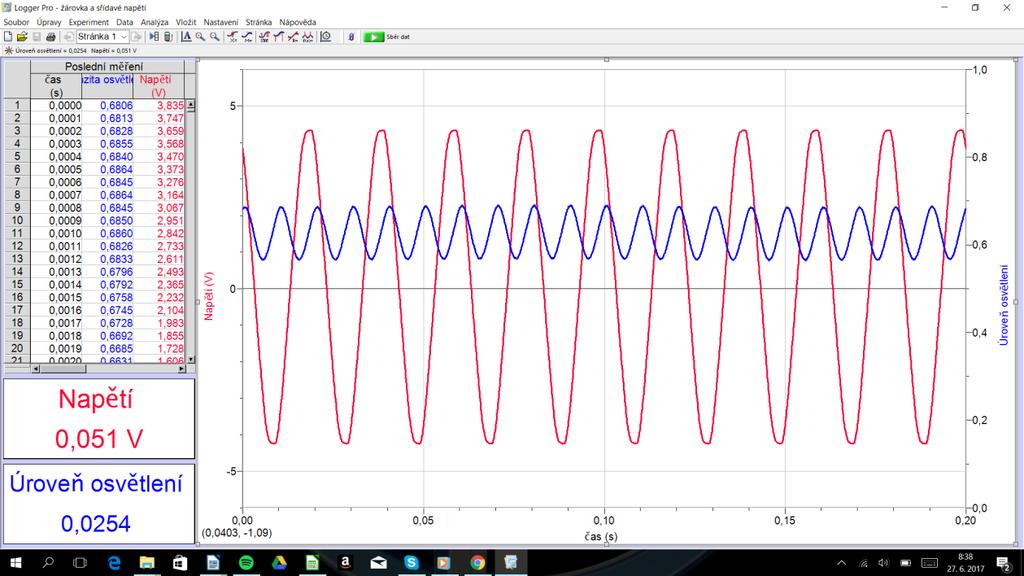Open data collection settings clock icon

(x=325, y=37)
